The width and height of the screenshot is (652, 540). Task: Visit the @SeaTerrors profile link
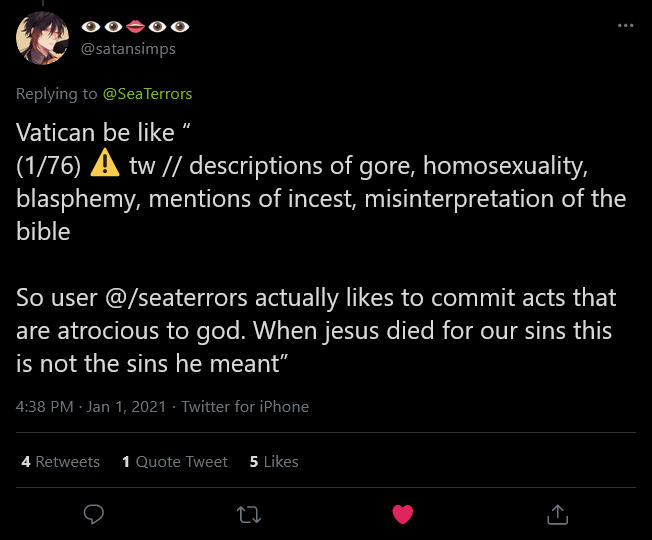pos(147,93)
